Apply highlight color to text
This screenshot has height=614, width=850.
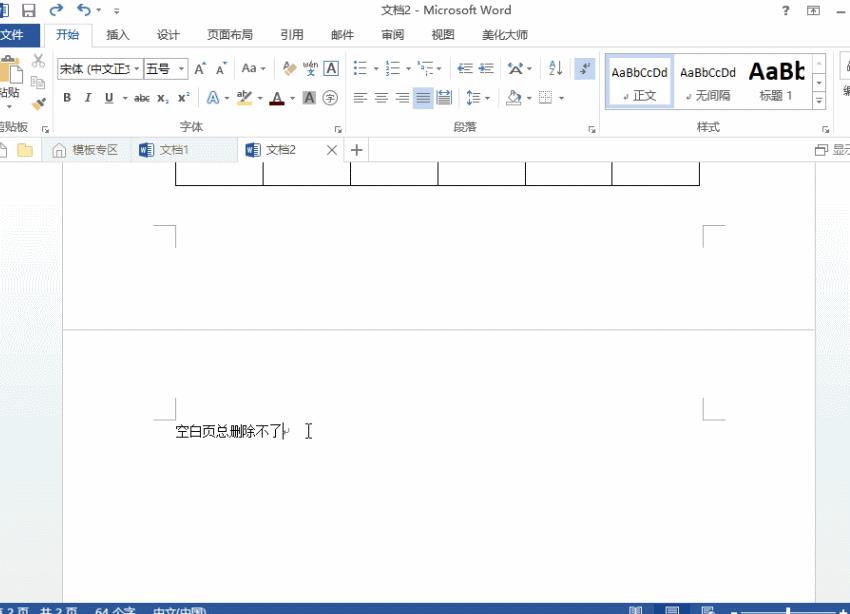click(x=243, y=97)
